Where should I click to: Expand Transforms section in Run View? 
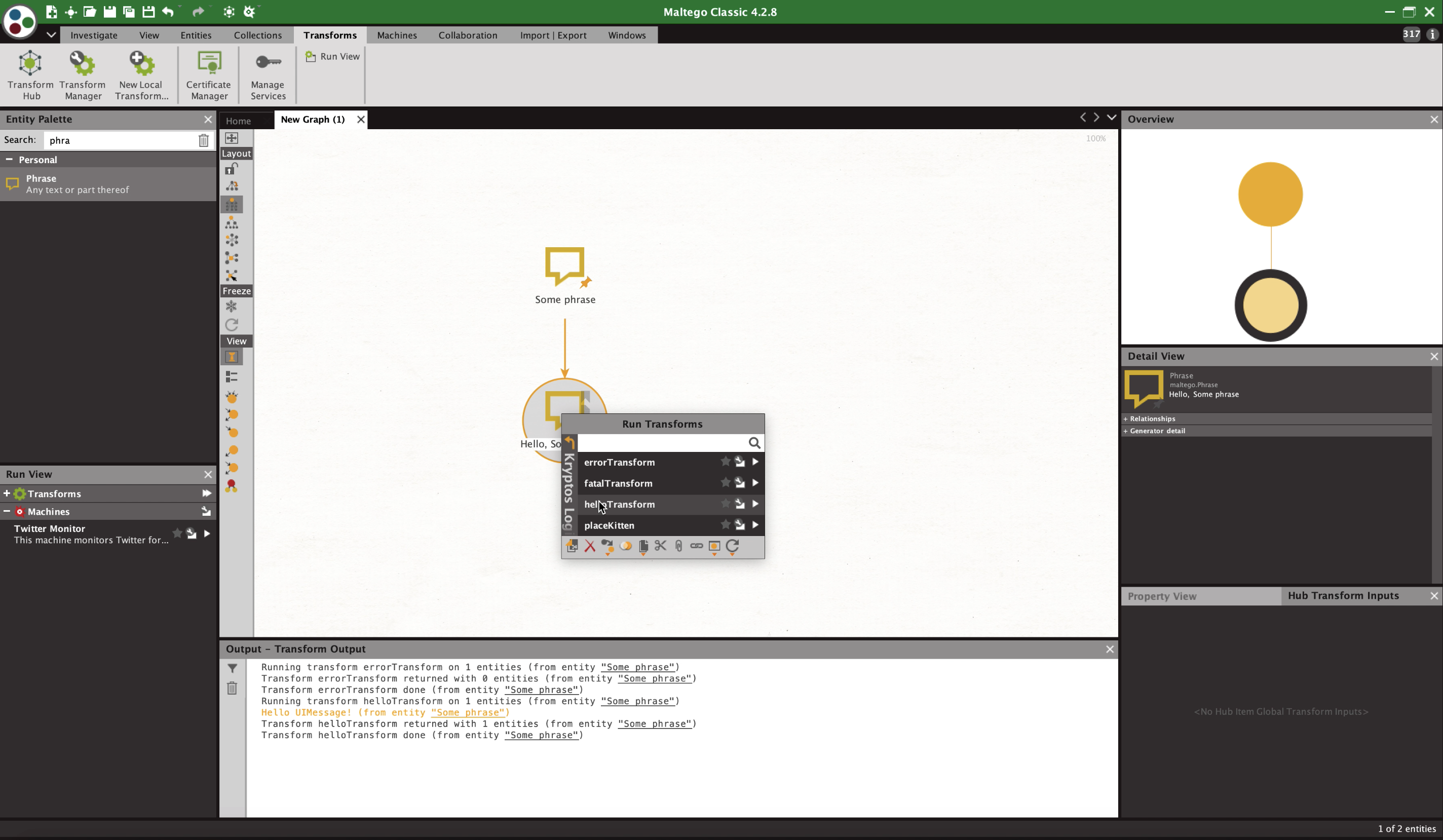pos(7,493)
